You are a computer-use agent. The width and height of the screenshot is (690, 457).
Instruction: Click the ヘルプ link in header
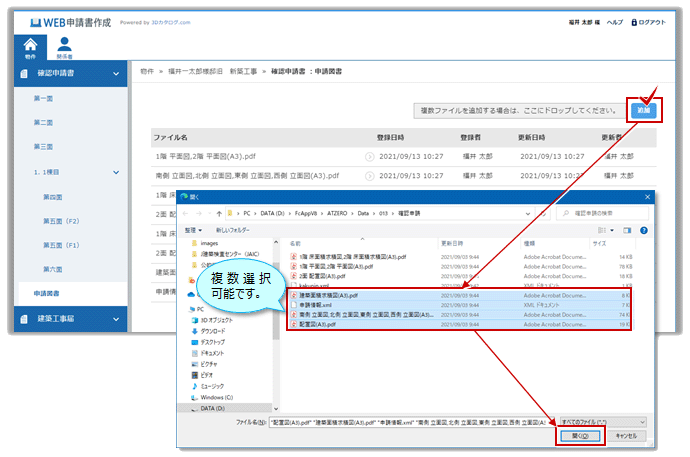click(x=615, y=22)
